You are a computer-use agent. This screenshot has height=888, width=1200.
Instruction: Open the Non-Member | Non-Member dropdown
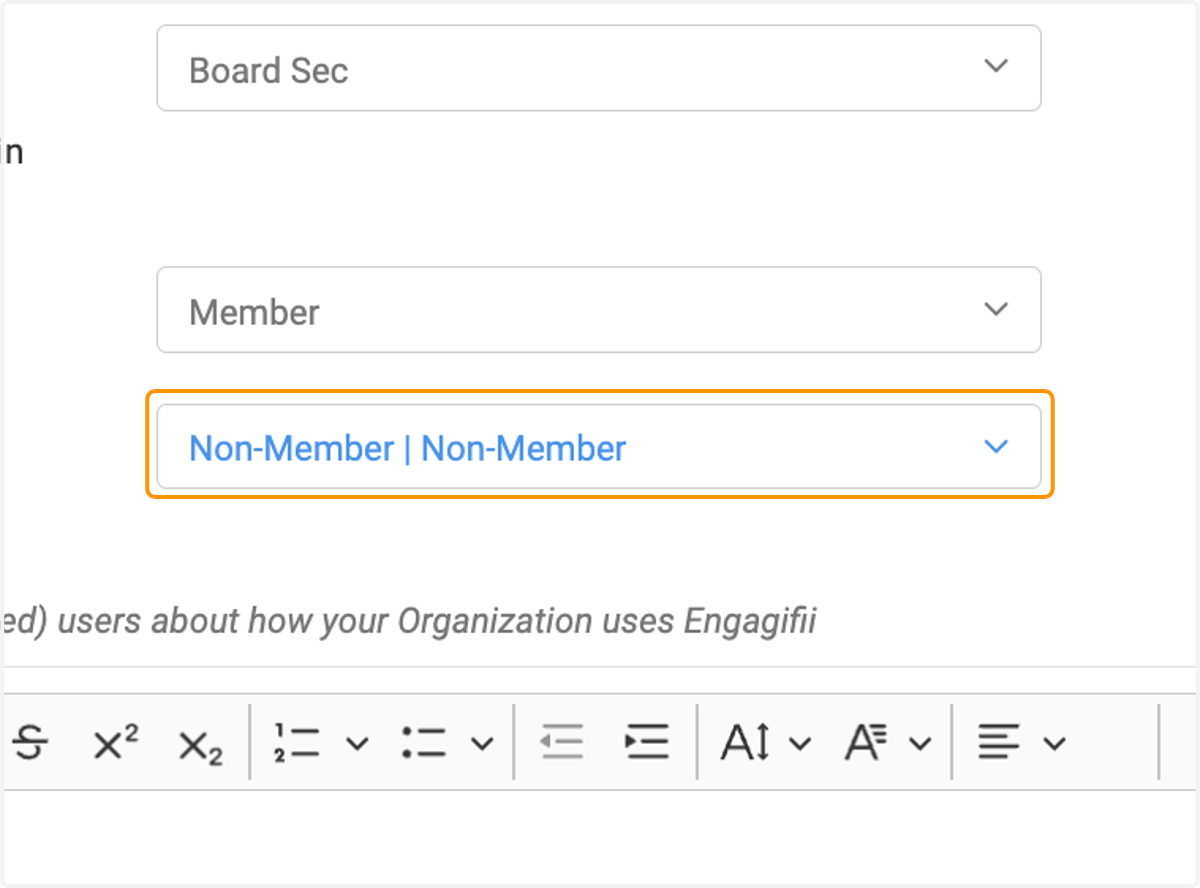598,446
